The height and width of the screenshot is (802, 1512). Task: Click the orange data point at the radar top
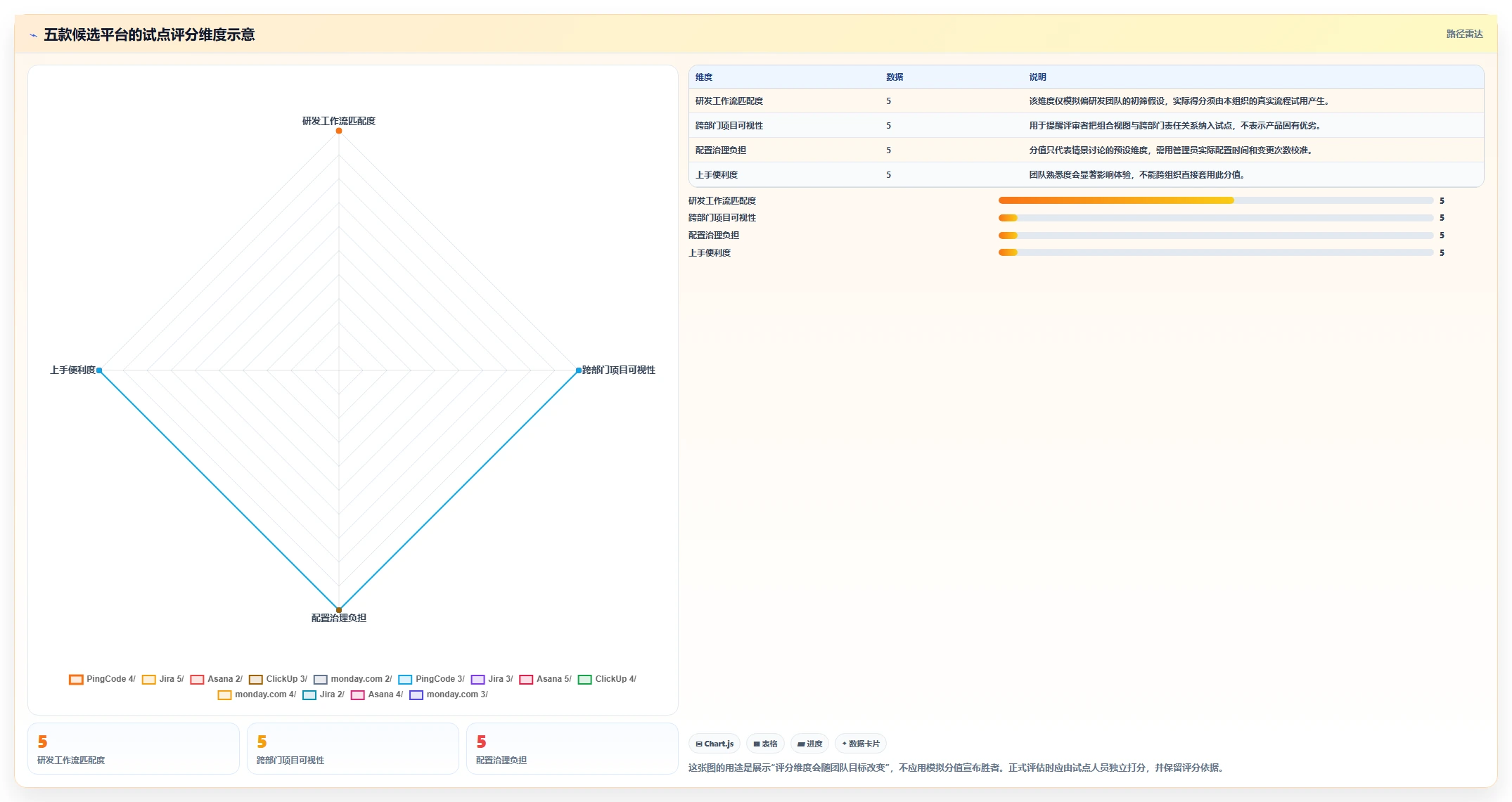click(x=339, y=131)
